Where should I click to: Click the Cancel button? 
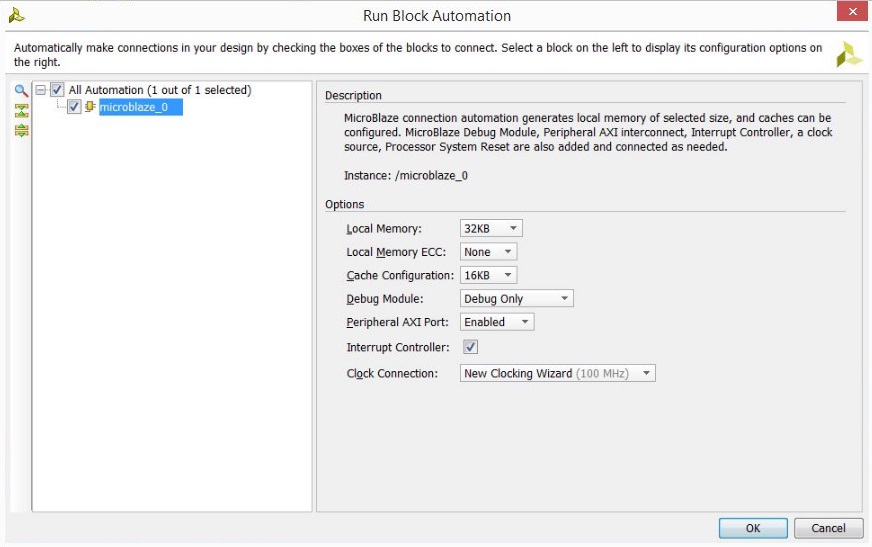tap(829, 528)
